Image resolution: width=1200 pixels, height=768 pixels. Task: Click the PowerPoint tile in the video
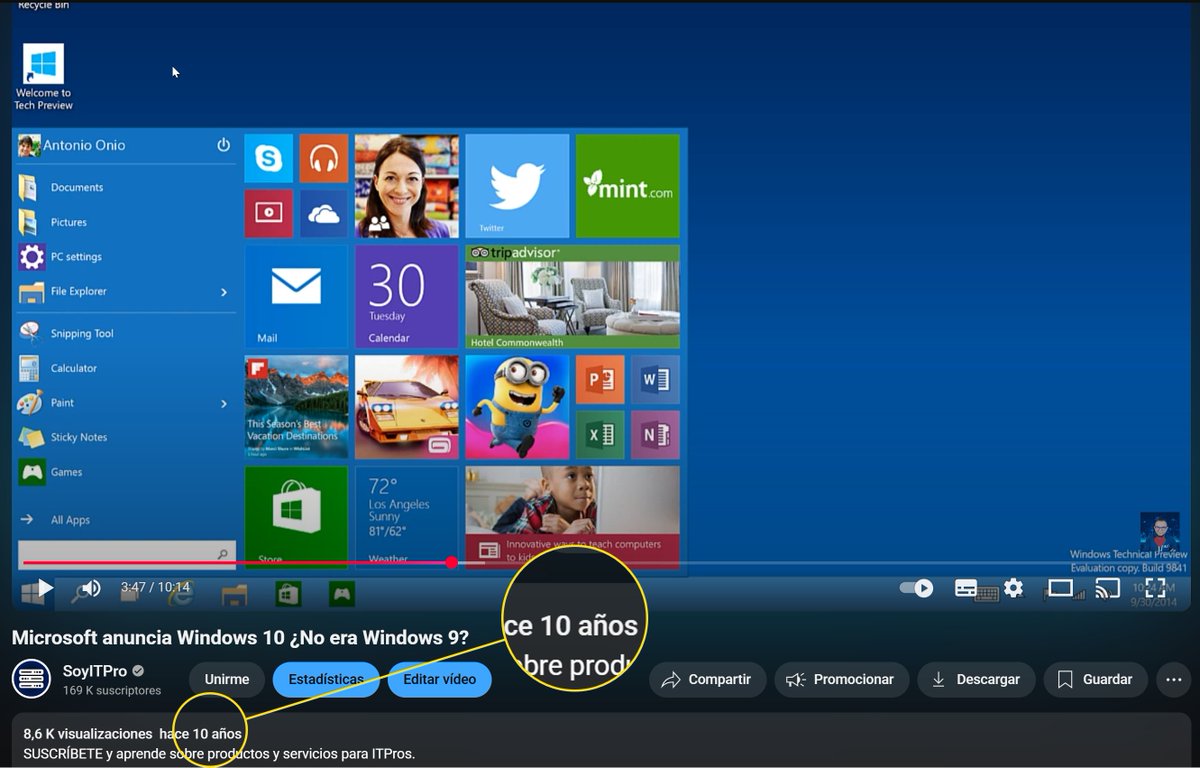coord(600,379)
